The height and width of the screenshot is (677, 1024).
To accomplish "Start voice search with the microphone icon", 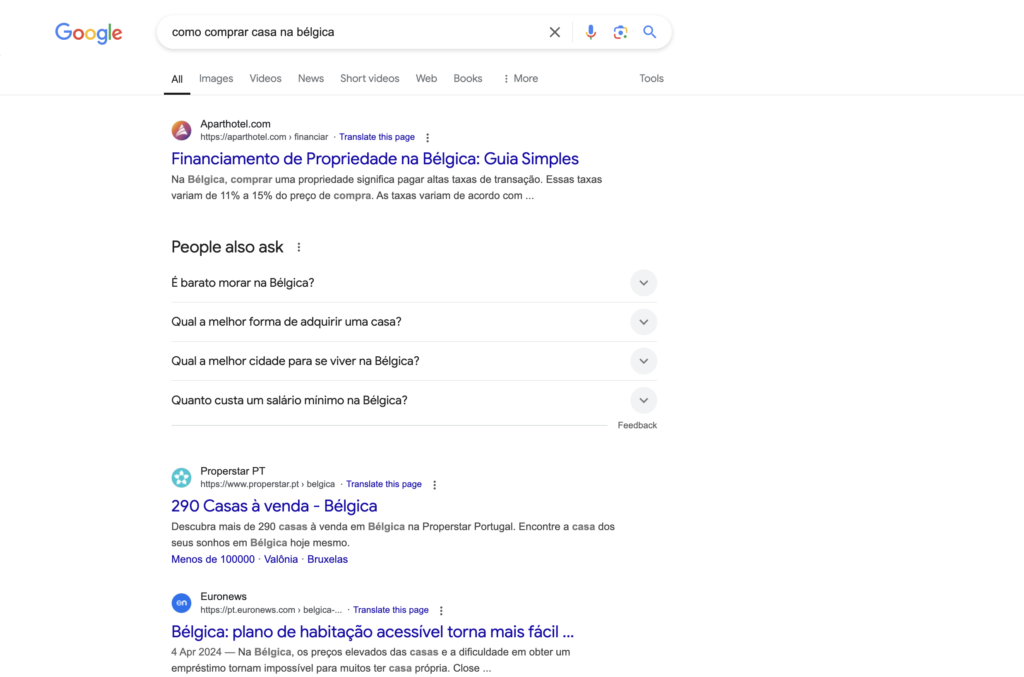I will pyautogui.click(x=590, y=32).
